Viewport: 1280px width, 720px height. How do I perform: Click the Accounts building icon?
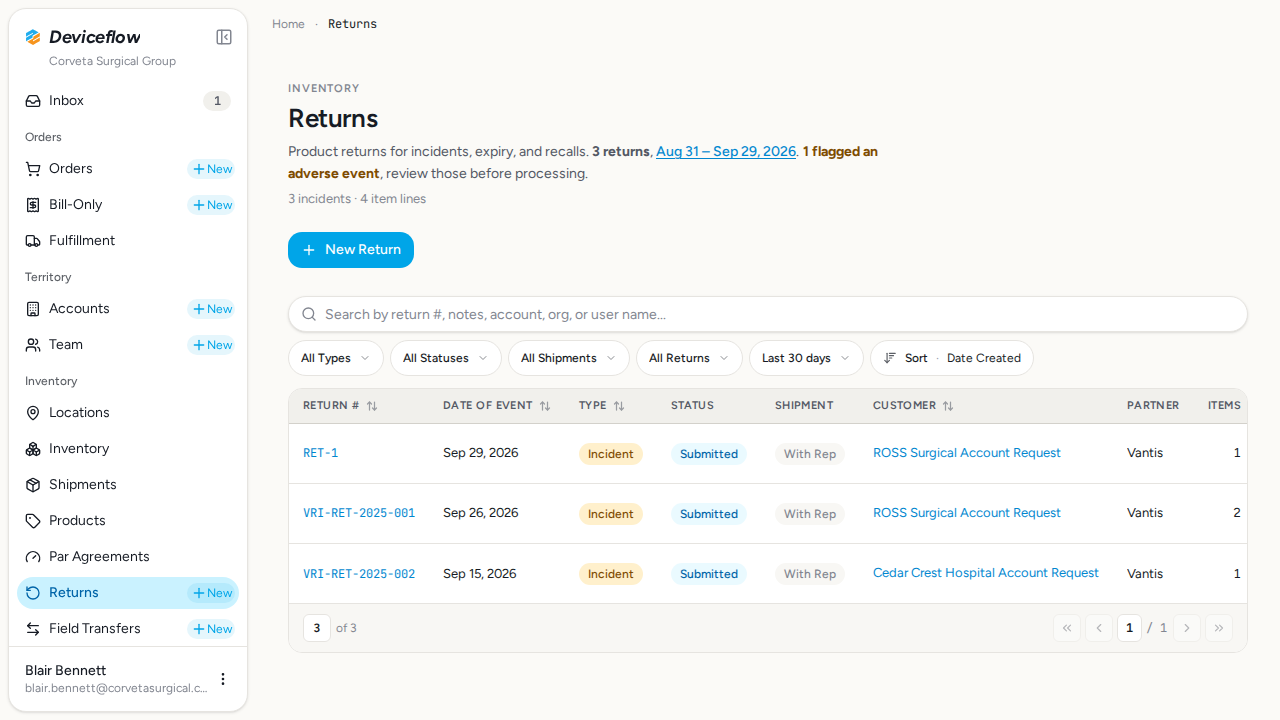tap(33, 309)
